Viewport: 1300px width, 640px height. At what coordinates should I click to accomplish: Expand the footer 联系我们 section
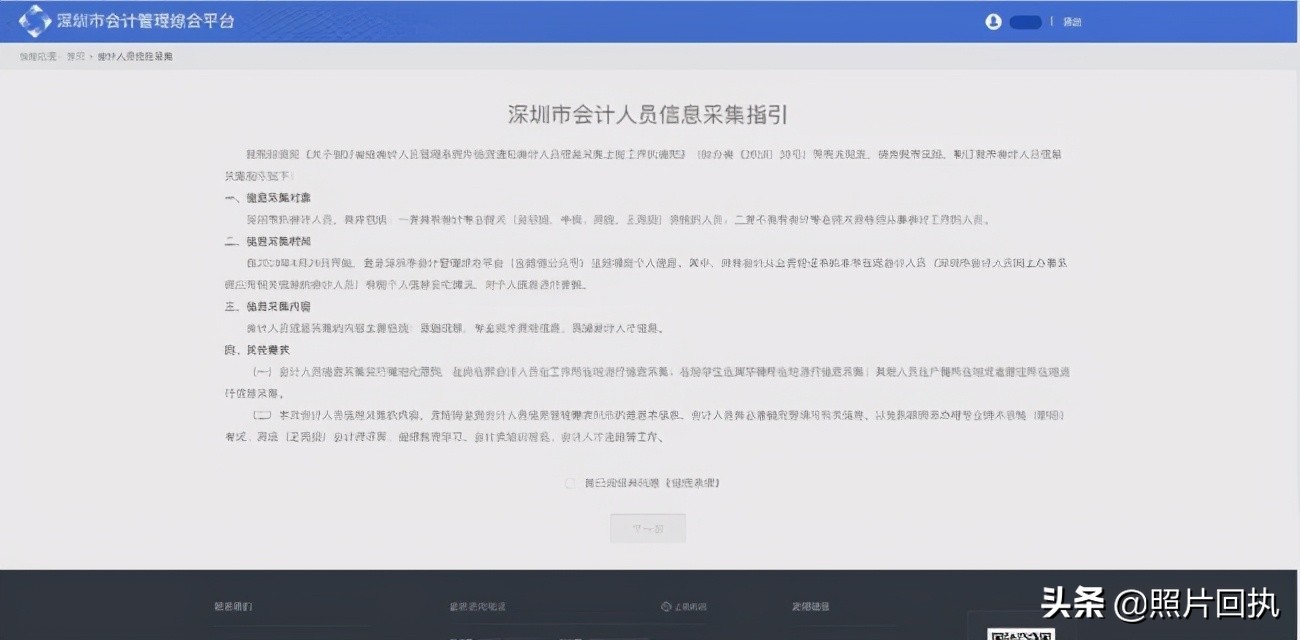click(235, 606)
